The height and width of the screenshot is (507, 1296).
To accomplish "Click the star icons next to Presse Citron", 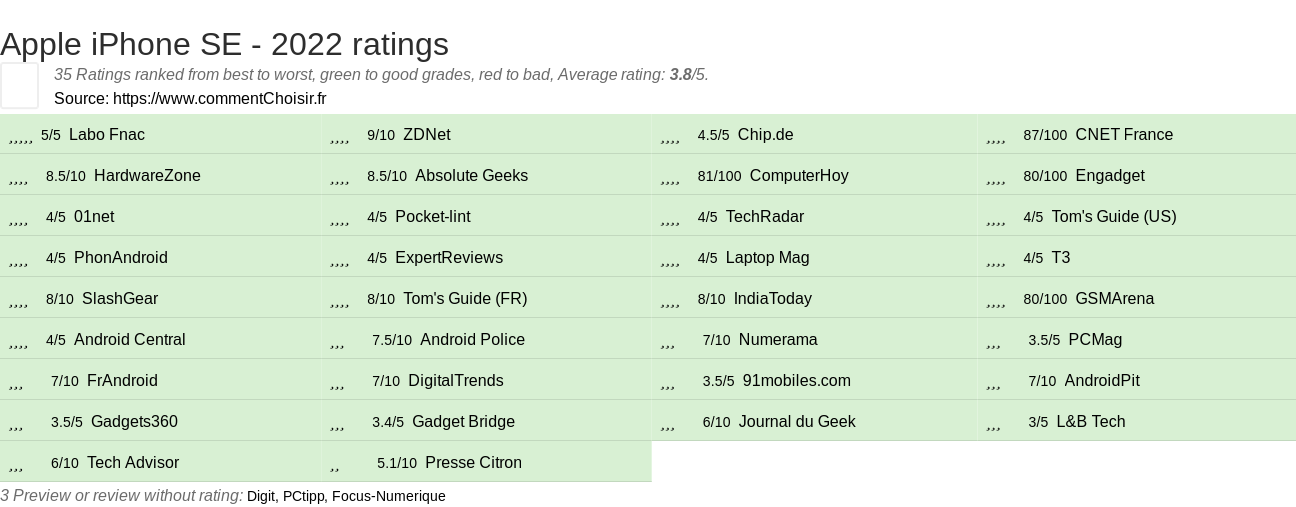I will pyautogui.click(x=335, y=464).
